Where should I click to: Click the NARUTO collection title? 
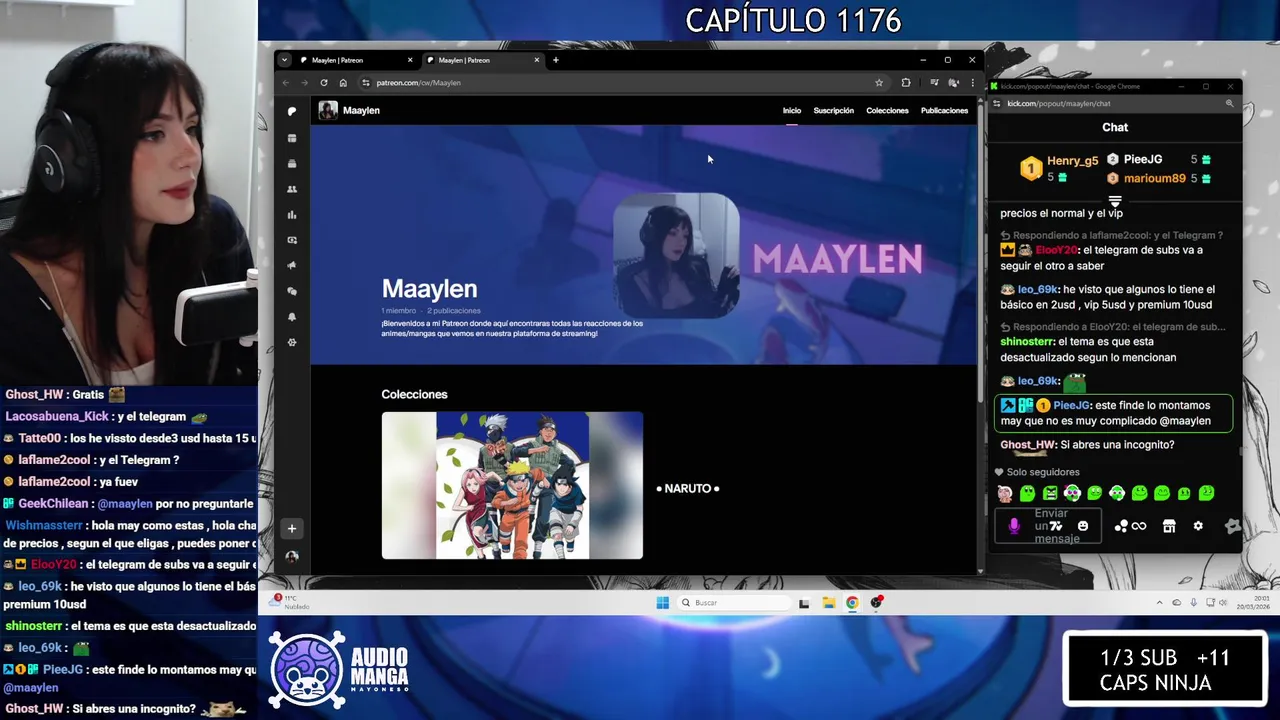tap(688, 488)
